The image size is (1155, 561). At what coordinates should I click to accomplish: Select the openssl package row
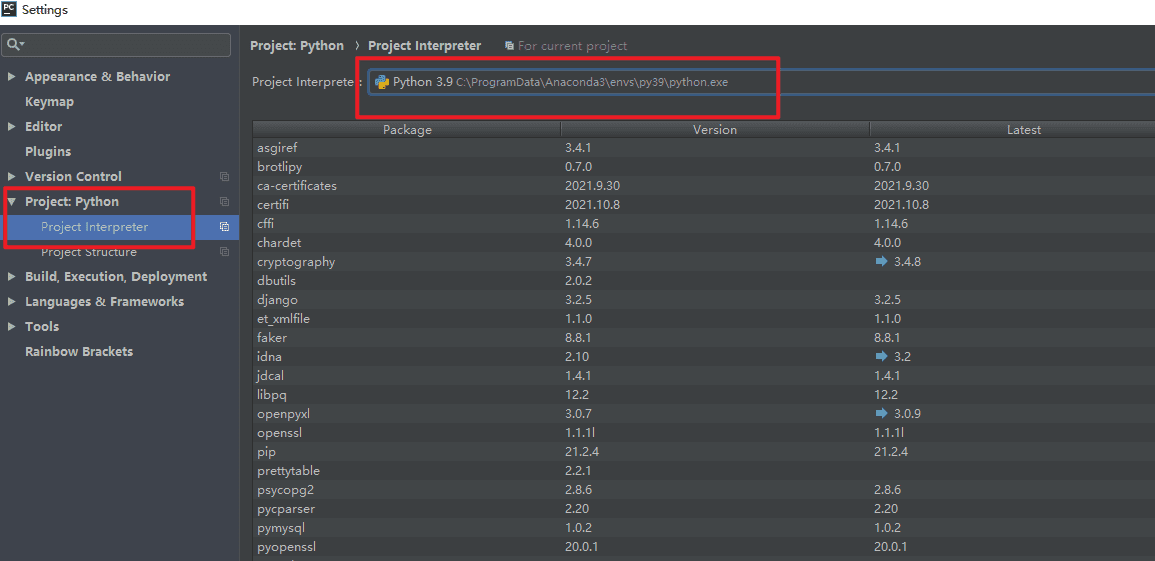pyautogui.click(x=703, y=433)
